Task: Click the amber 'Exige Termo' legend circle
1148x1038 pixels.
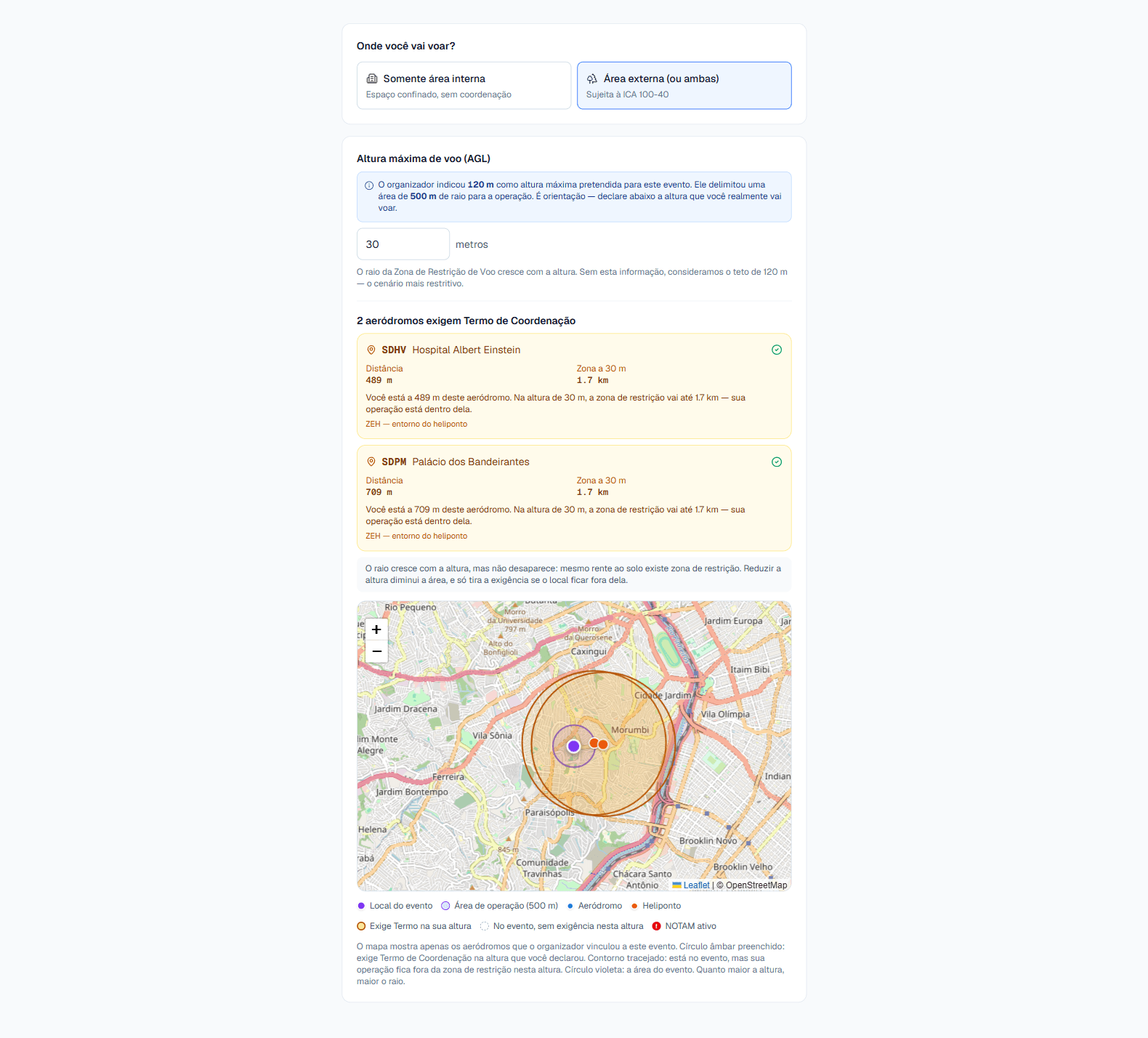Action: coord(361,926)
